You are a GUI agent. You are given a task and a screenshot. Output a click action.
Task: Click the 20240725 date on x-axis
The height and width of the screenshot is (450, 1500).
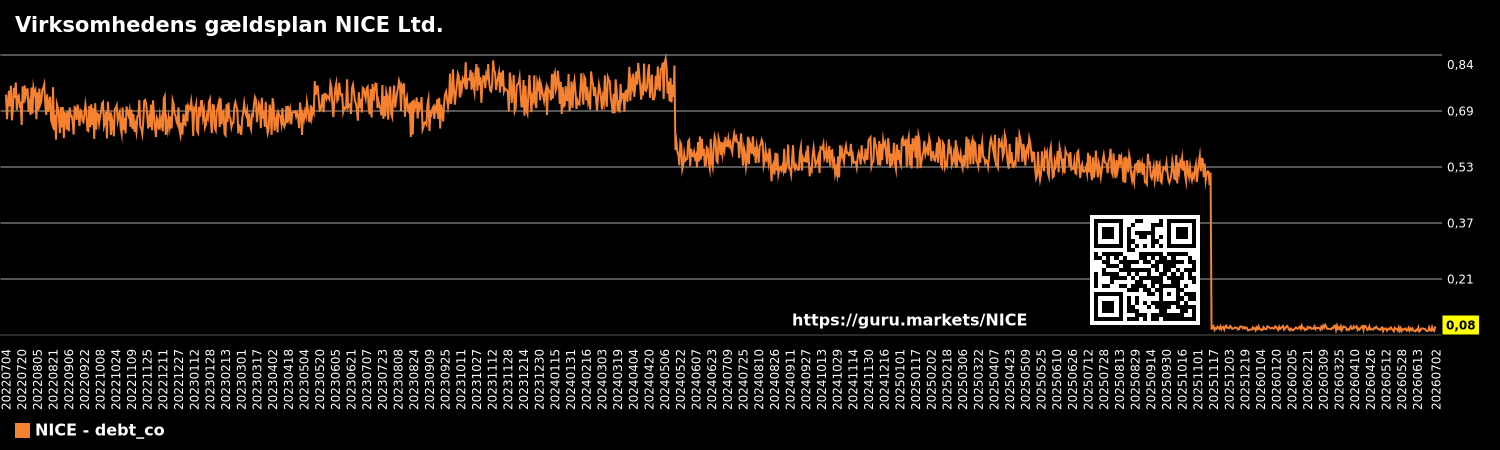[744, 378]
